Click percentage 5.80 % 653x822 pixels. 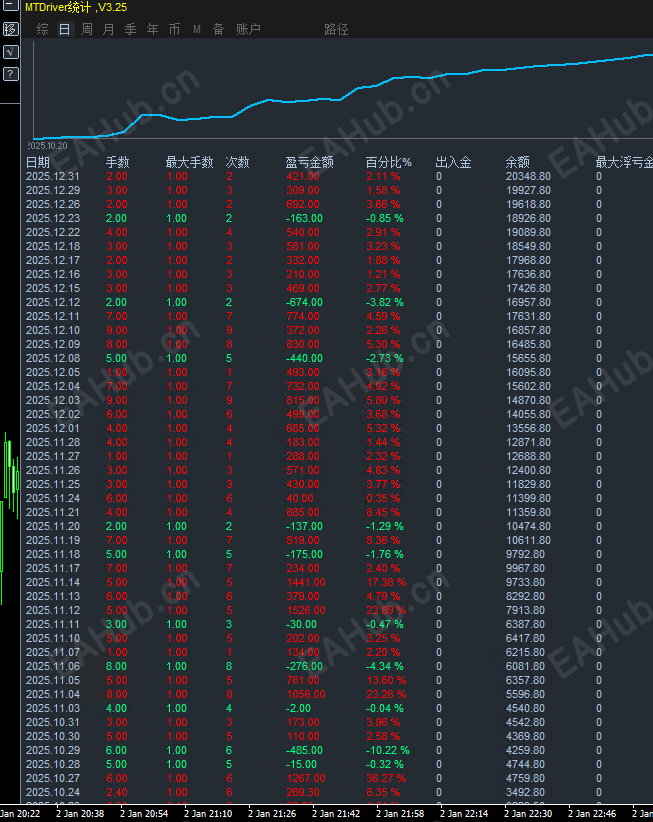click(383, 401)
